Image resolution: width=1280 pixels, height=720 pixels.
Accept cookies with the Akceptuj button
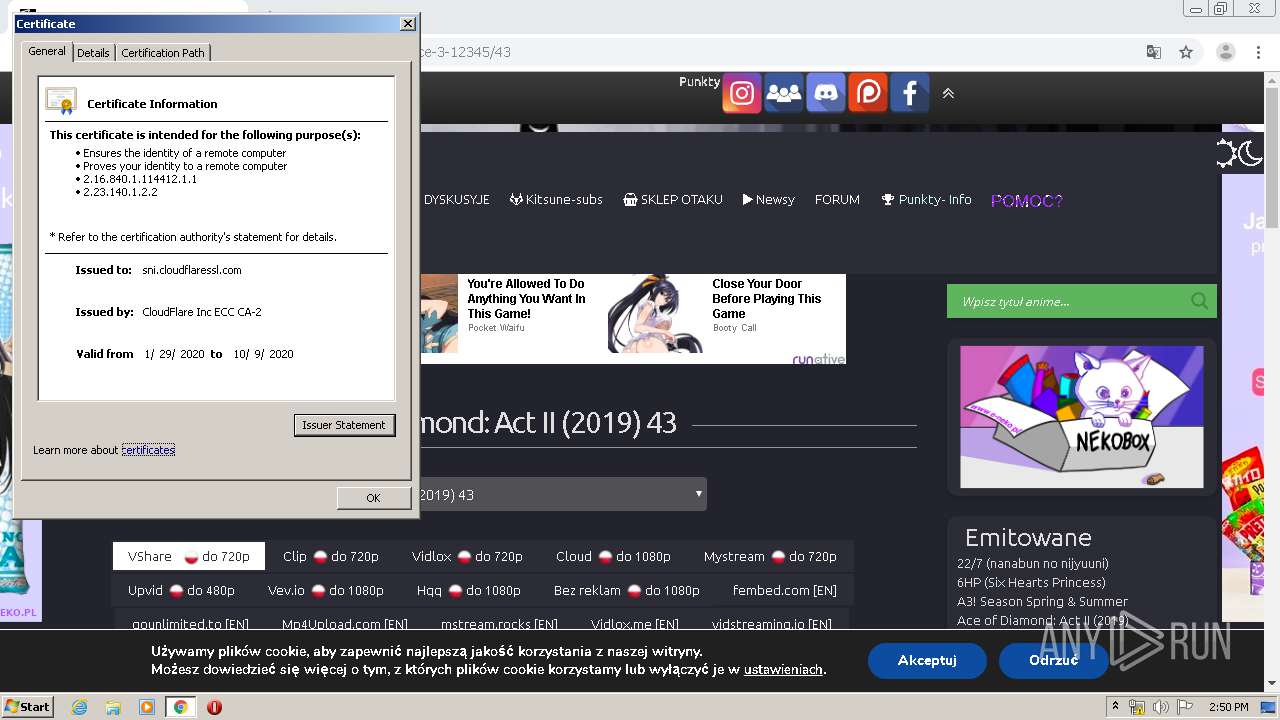coord(927,660)
